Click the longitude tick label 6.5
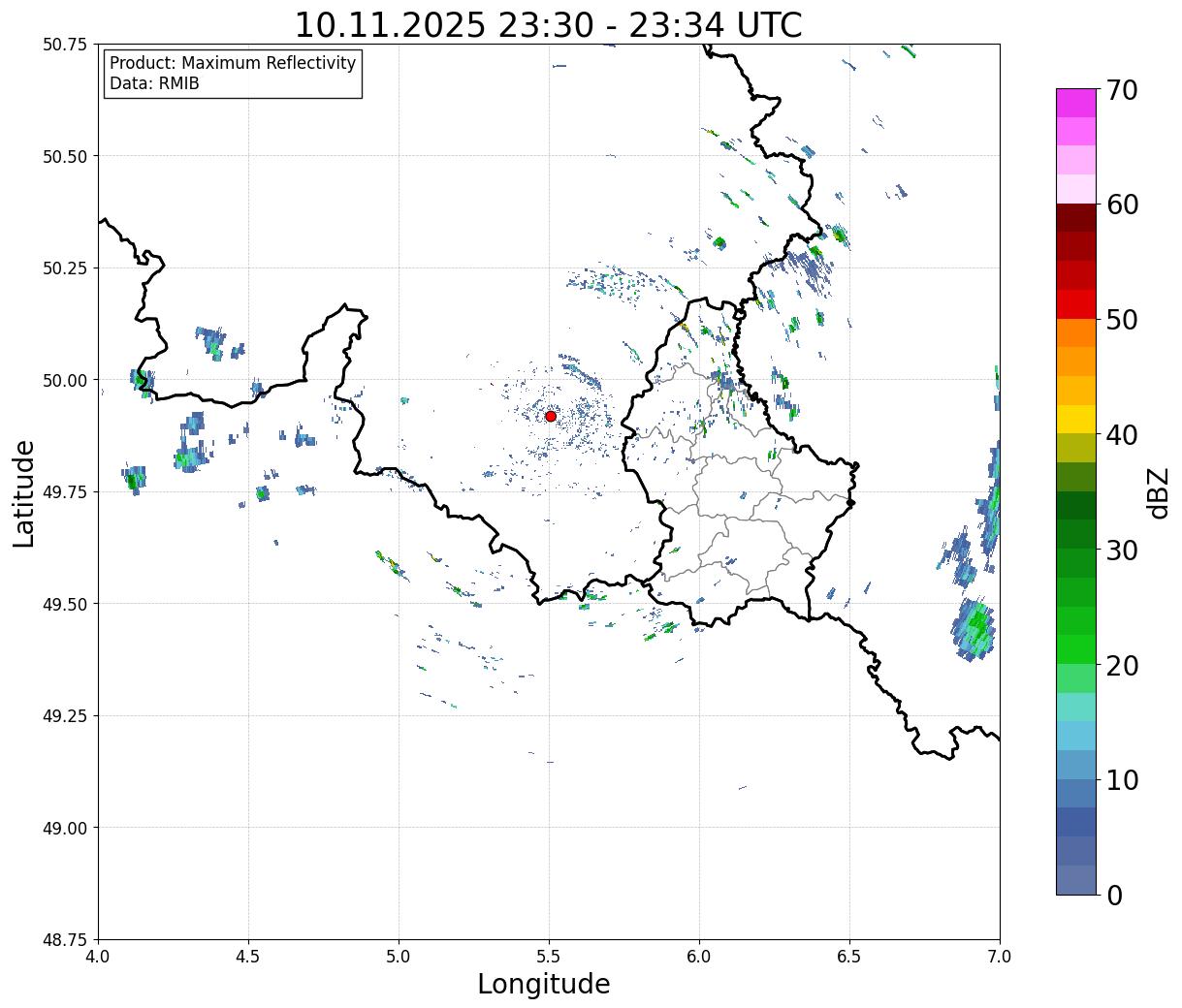Viewport: 1182px width, 1008px height. [x=849, y=957]
